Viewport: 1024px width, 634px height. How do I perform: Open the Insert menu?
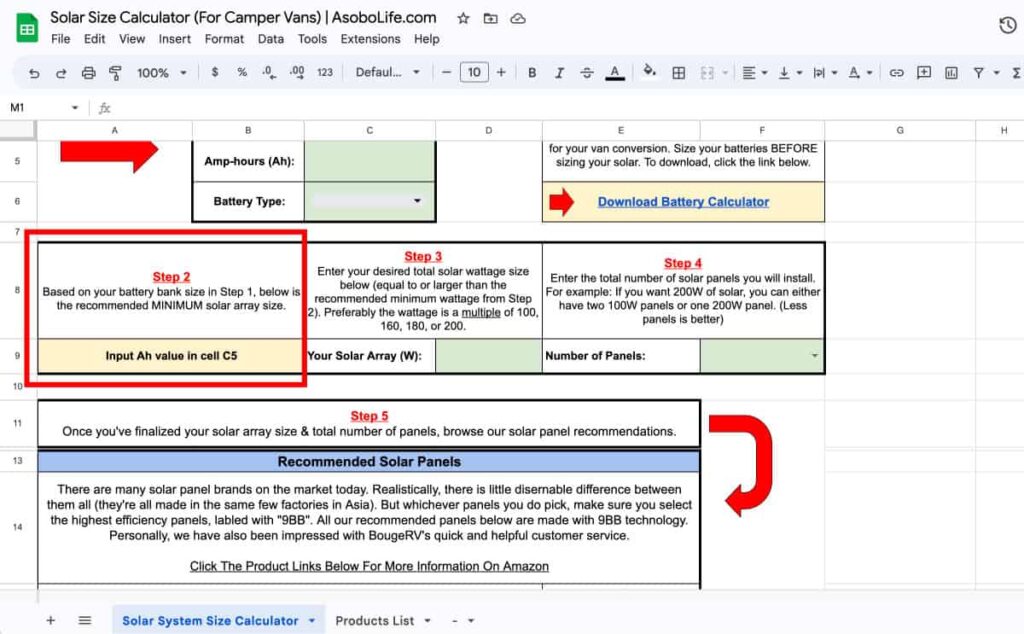click(175, 39)
